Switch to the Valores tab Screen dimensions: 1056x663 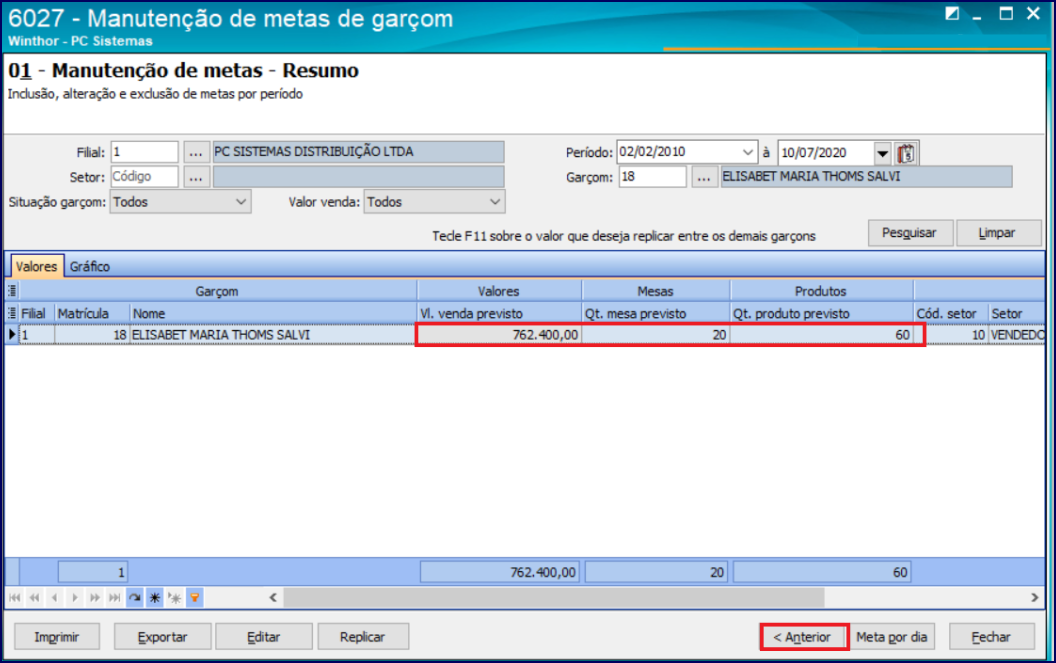point(36,267)
